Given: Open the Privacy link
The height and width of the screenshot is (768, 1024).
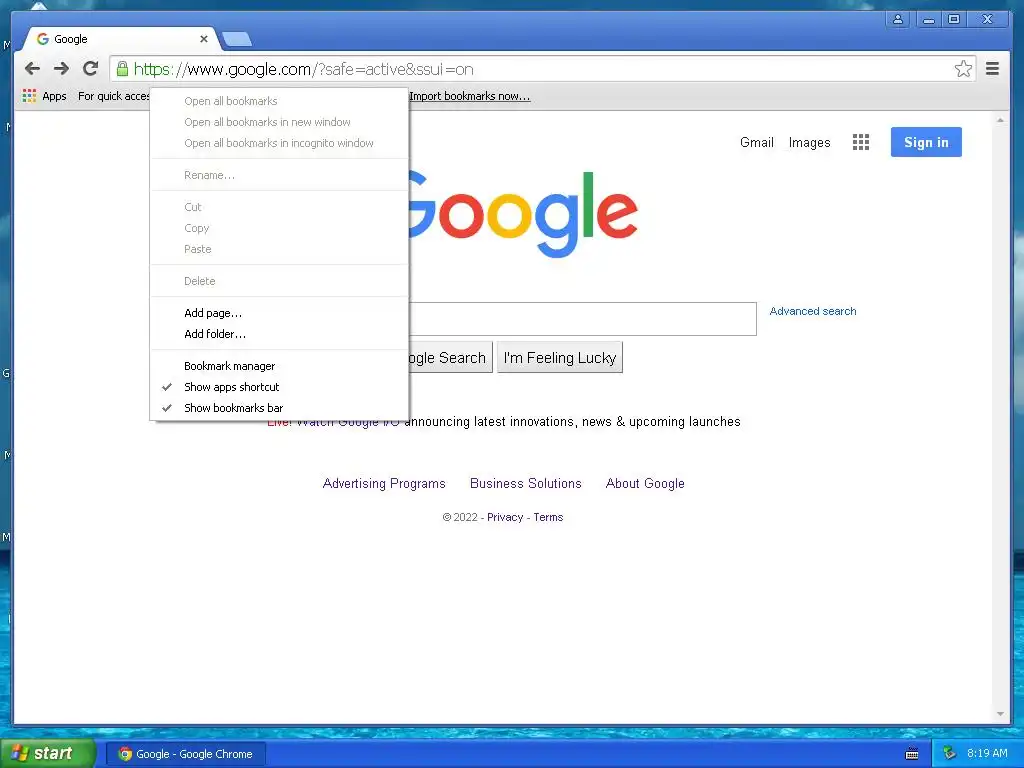Looking at the screenshot, I should tap(505, 517).
